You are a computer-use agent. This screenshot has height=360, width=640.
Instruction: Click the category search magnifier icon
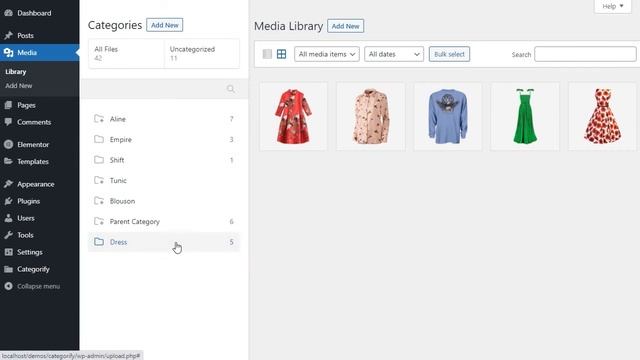point(231,89)
